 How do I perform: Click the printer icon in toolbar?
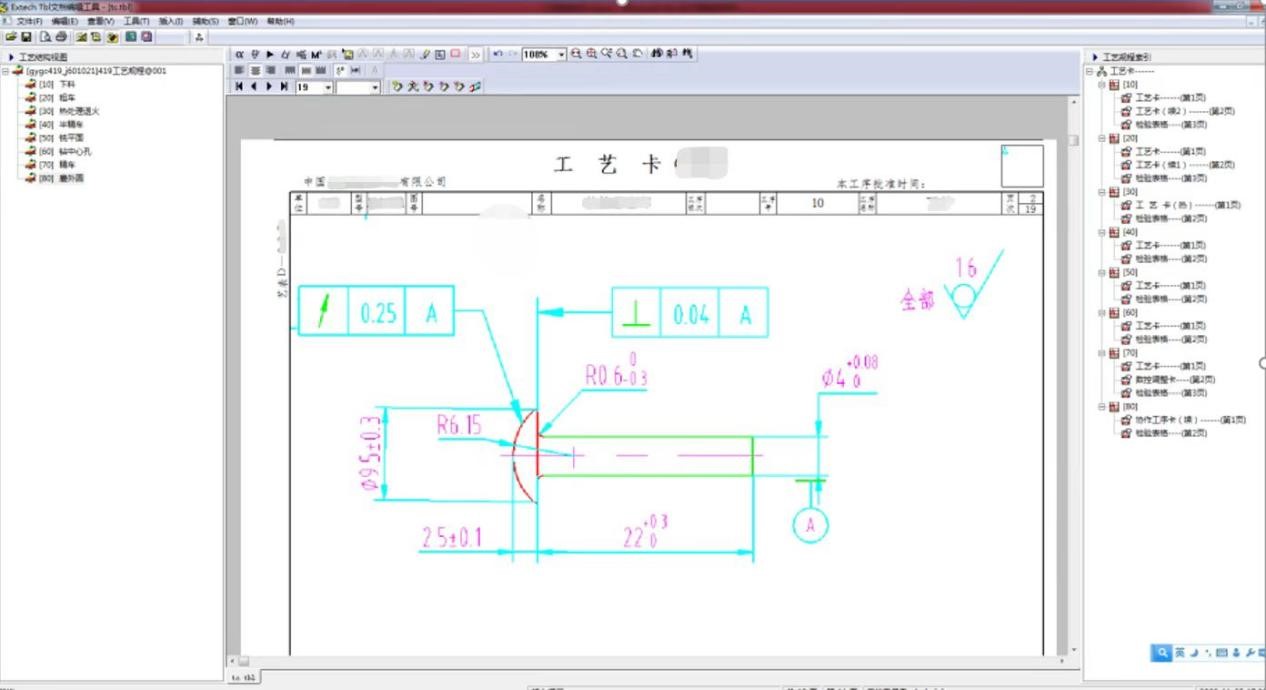click(60, 37)
